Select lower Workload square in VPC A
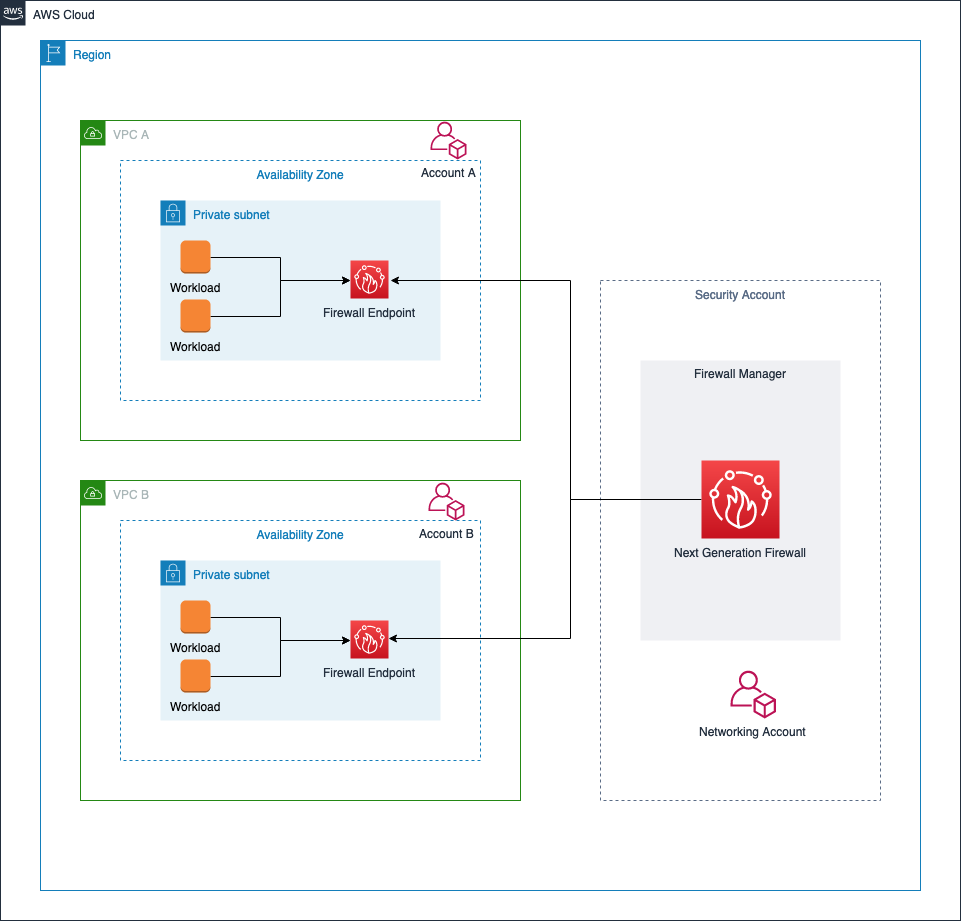Image resolution: width=961 pixels, height=921 pixels. [196, 316]
